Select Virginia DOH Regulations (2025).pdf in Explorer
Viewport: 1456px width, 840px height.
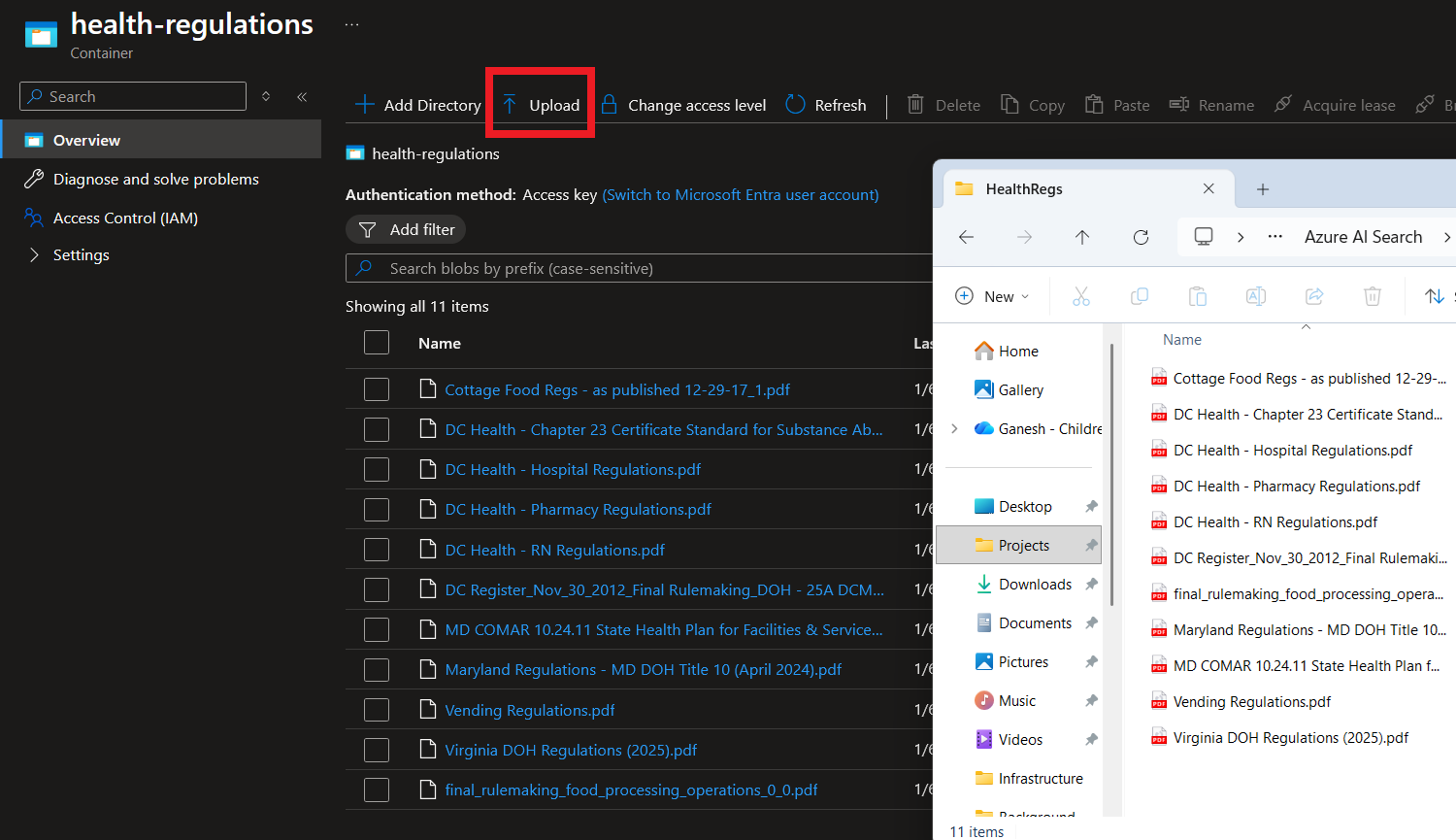[x=1291, y=737]
